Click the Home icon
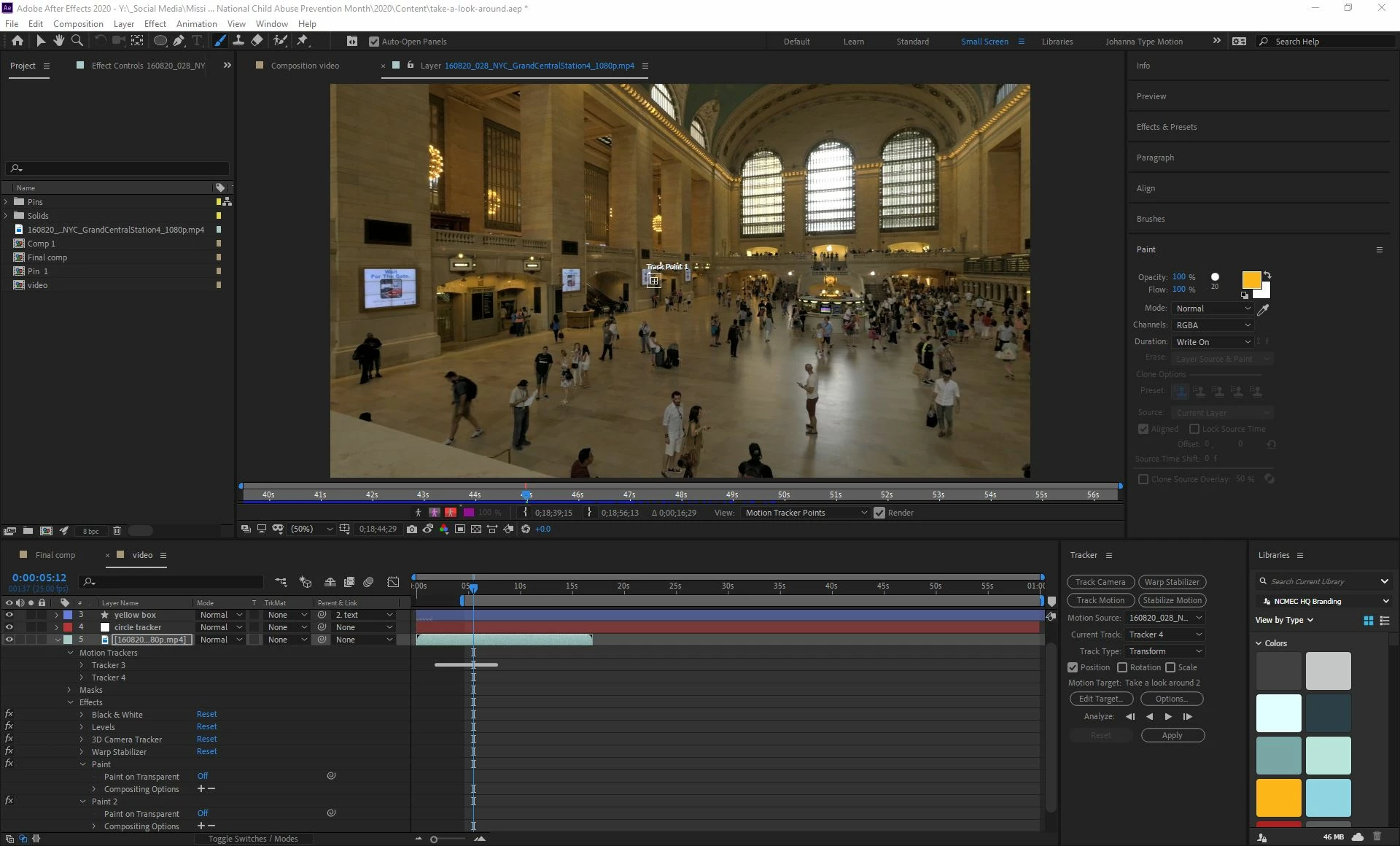The width and height of the screenshot is (1400, 846). [17, 41]
